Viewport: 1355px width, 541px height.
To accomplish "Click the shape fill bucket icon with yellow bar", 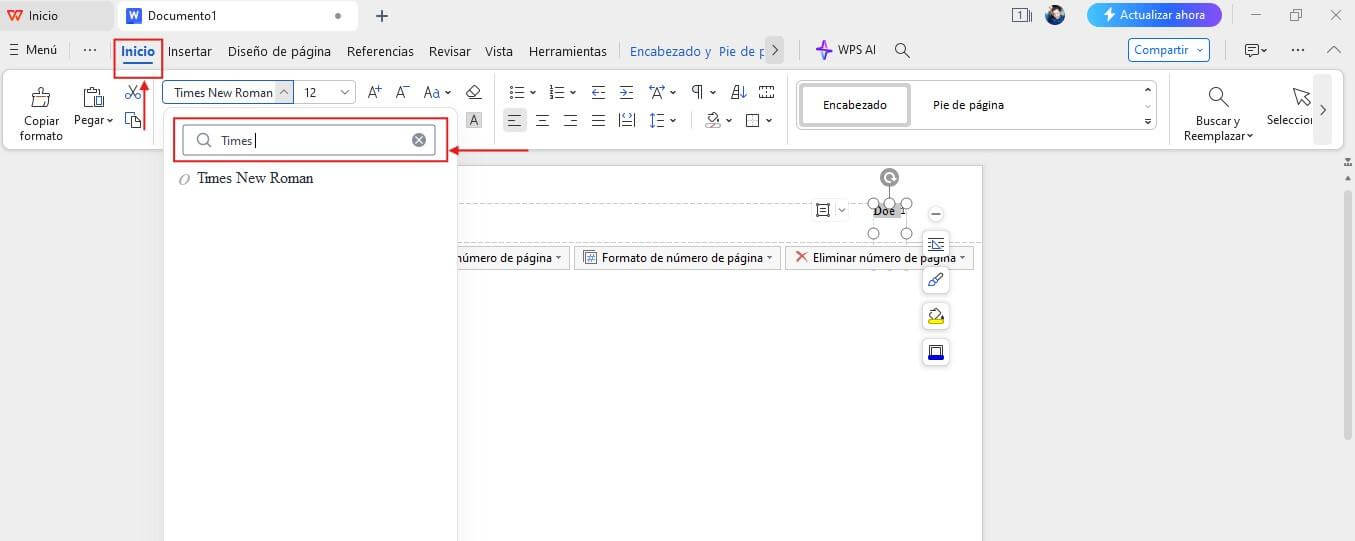I will pyautogui.click(x=936, y=316).
